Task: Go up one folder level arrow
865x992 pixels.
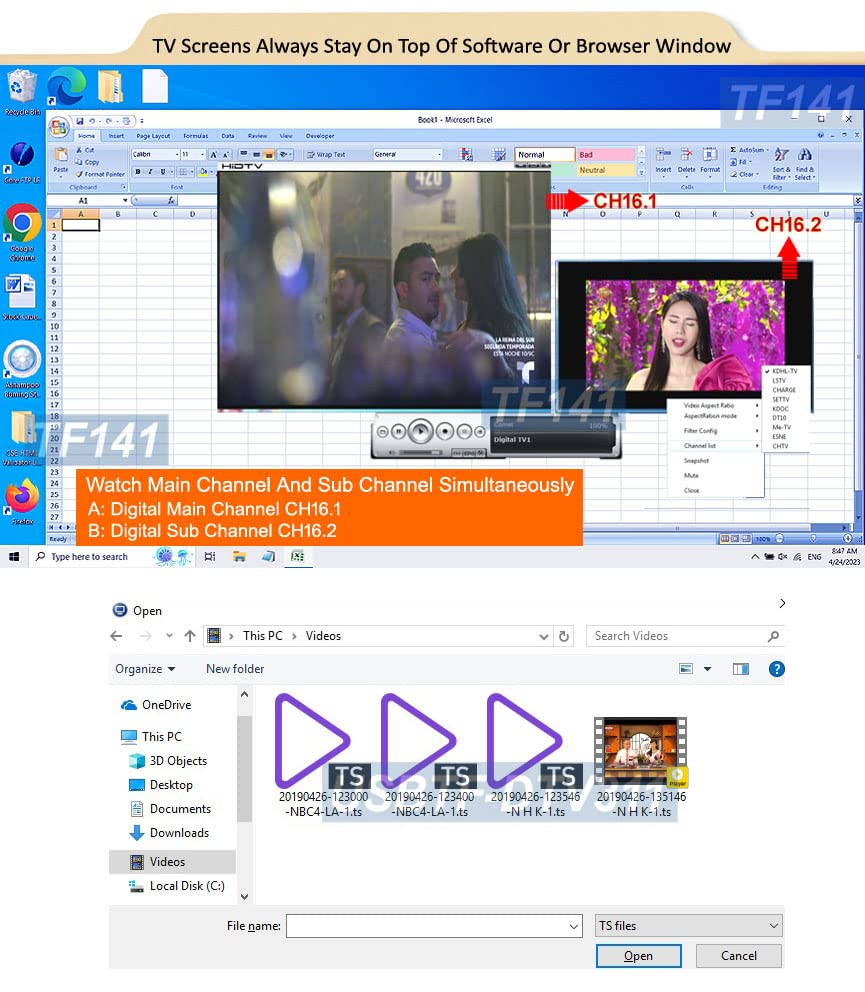Action: point(190,636)
